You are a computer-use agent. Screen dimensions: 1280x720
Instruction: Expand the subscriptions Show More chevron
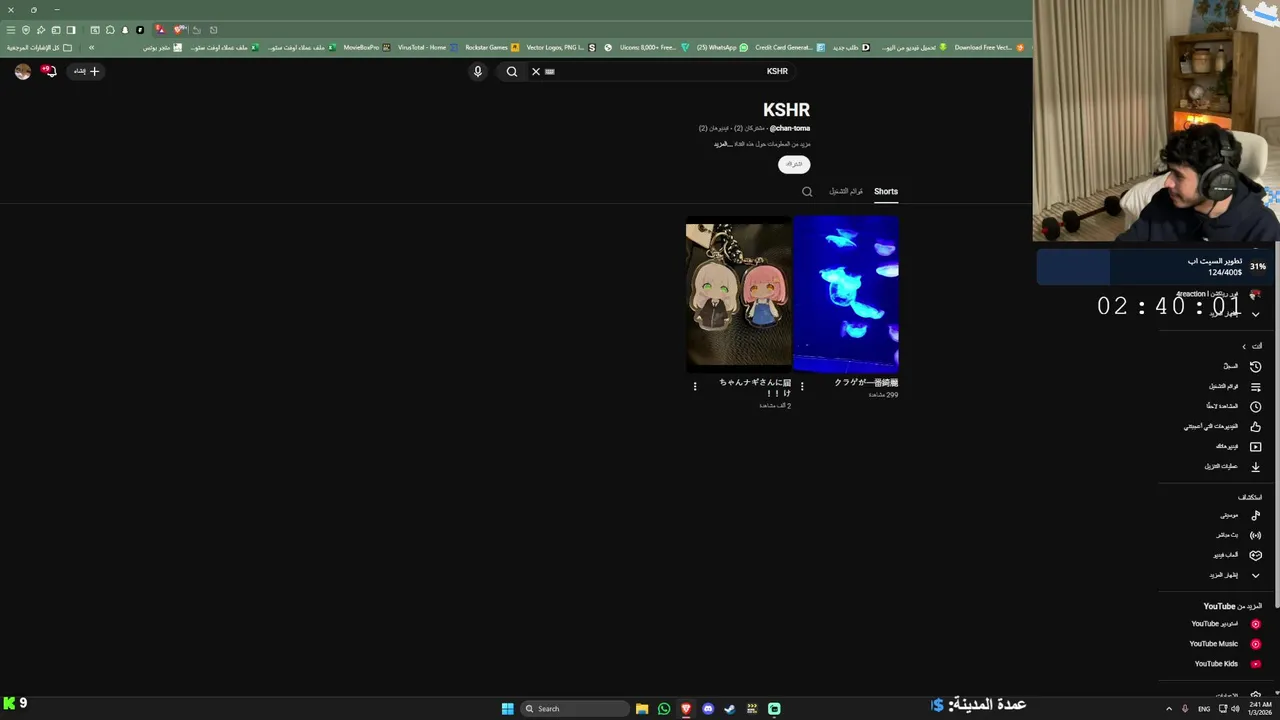click(1256, 314)
